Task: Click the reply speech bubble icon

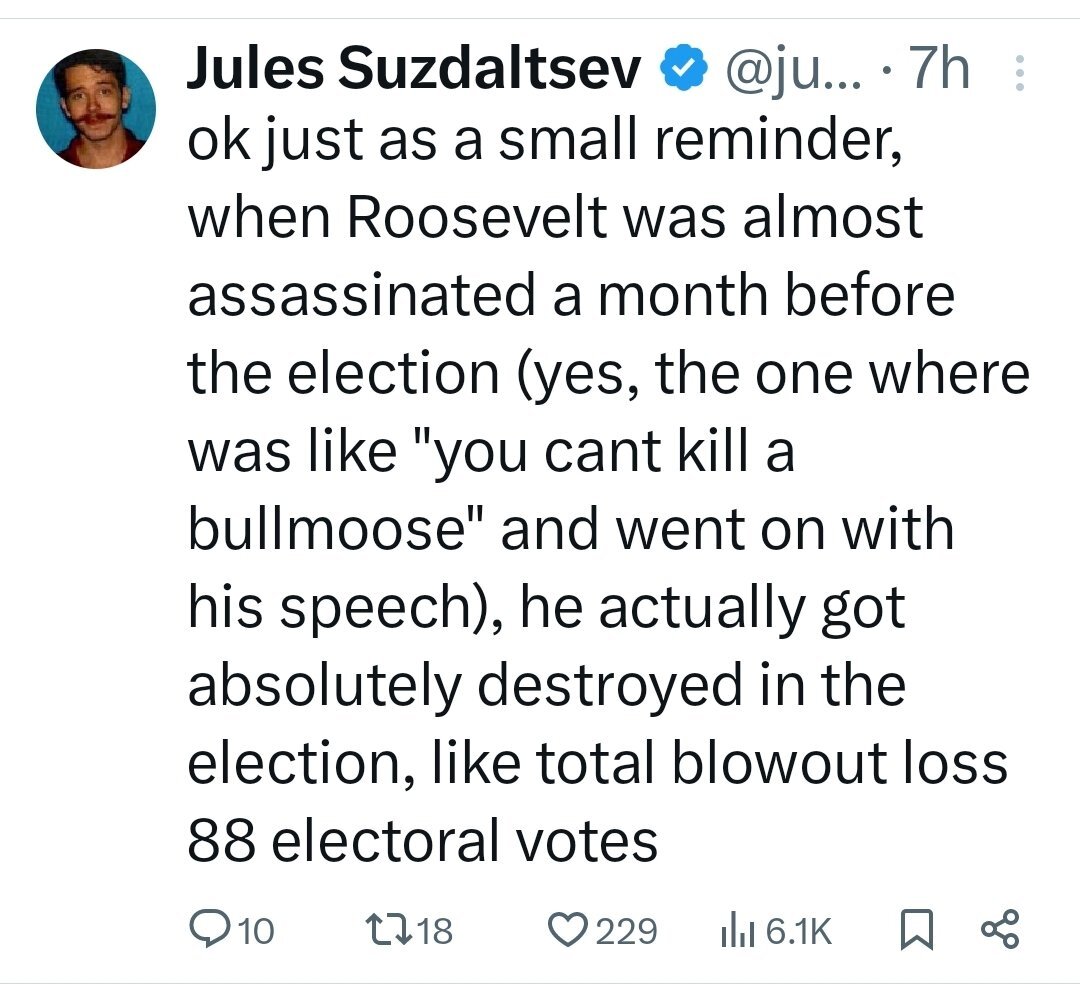Action: click(208, 931)
